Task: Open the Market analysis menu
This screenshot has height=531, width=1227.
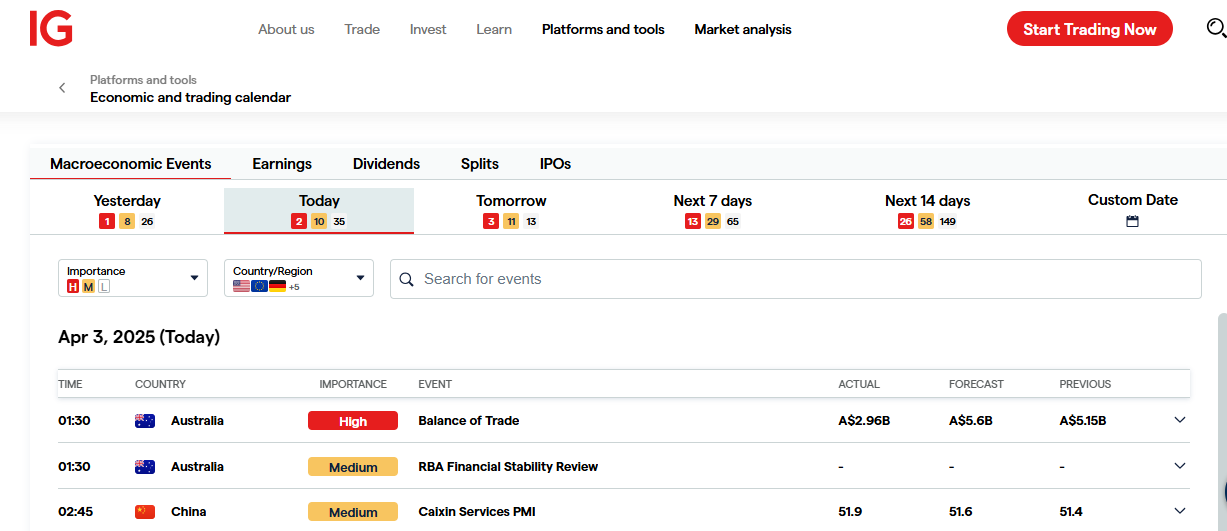Action: [x=742, y=29]
